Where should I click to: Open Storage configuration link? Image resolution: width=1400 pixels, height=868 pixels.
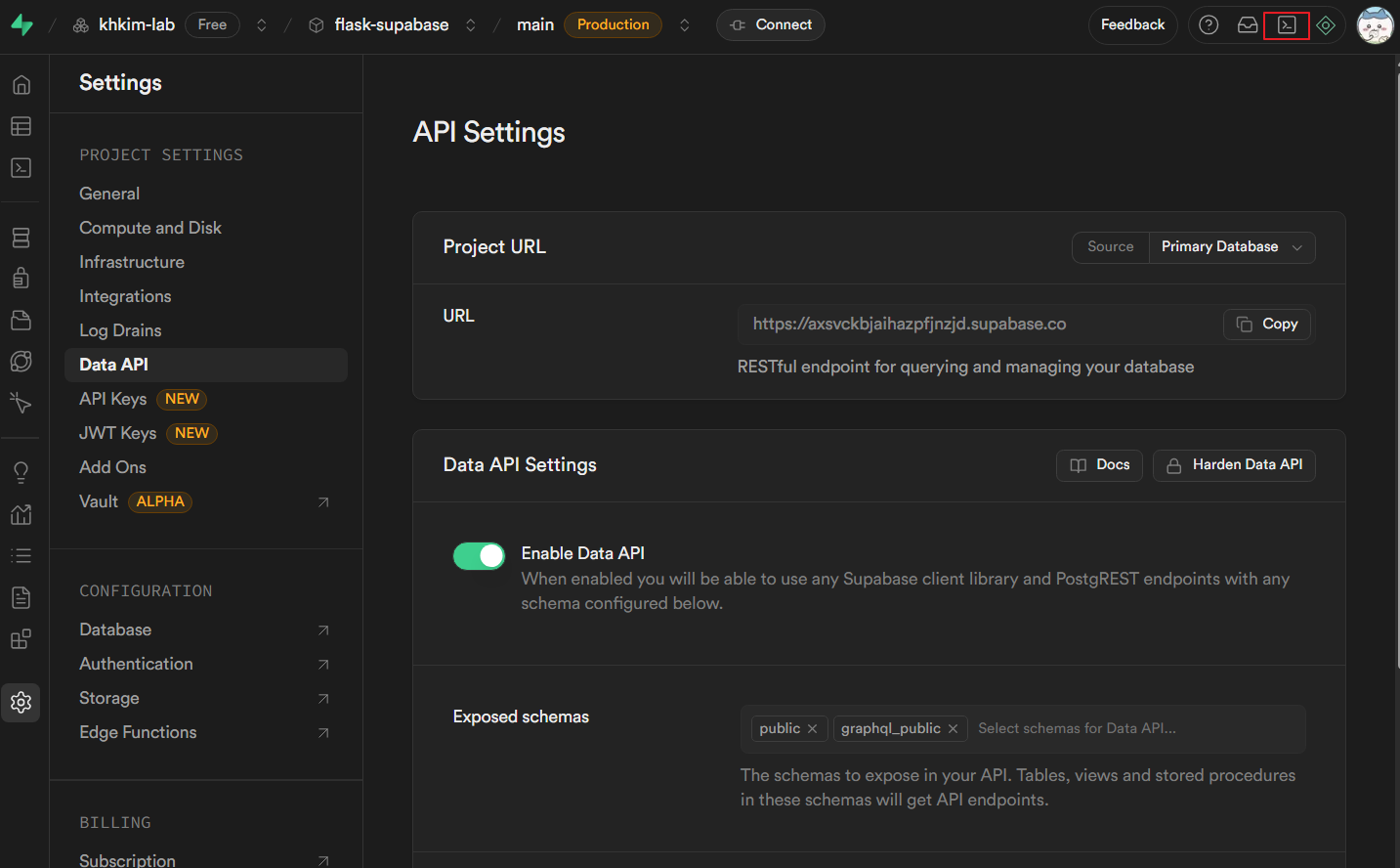[206, 698]
